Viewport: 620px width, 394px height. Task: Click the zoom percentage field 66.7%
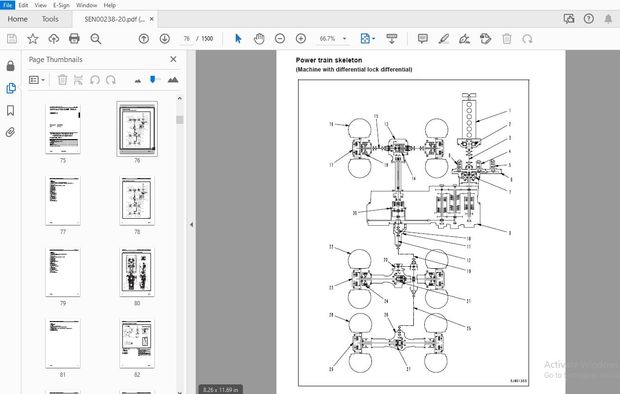[x=327, y=39]
